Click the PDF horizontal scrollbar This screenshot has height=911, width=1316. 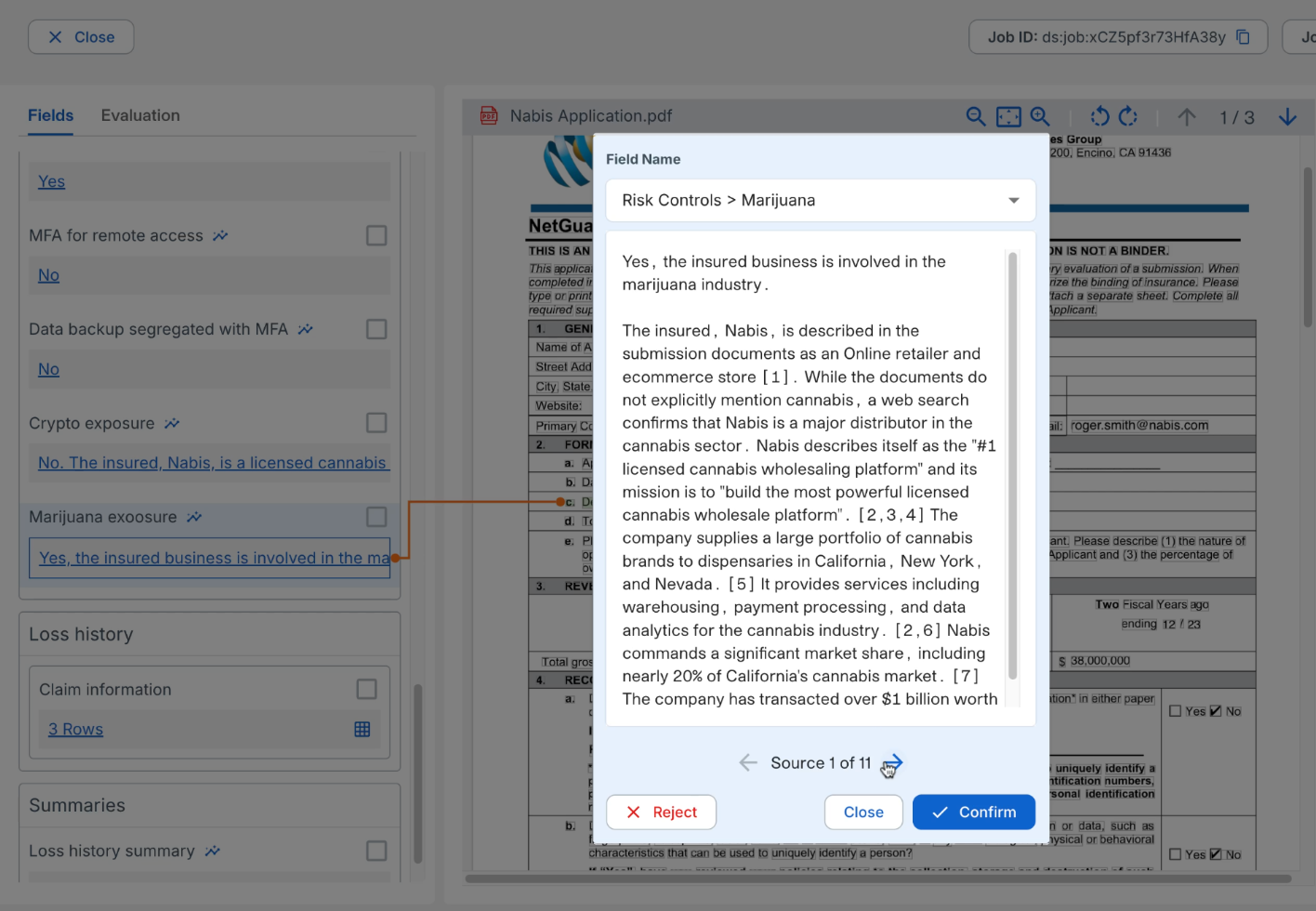coord(877,878)
